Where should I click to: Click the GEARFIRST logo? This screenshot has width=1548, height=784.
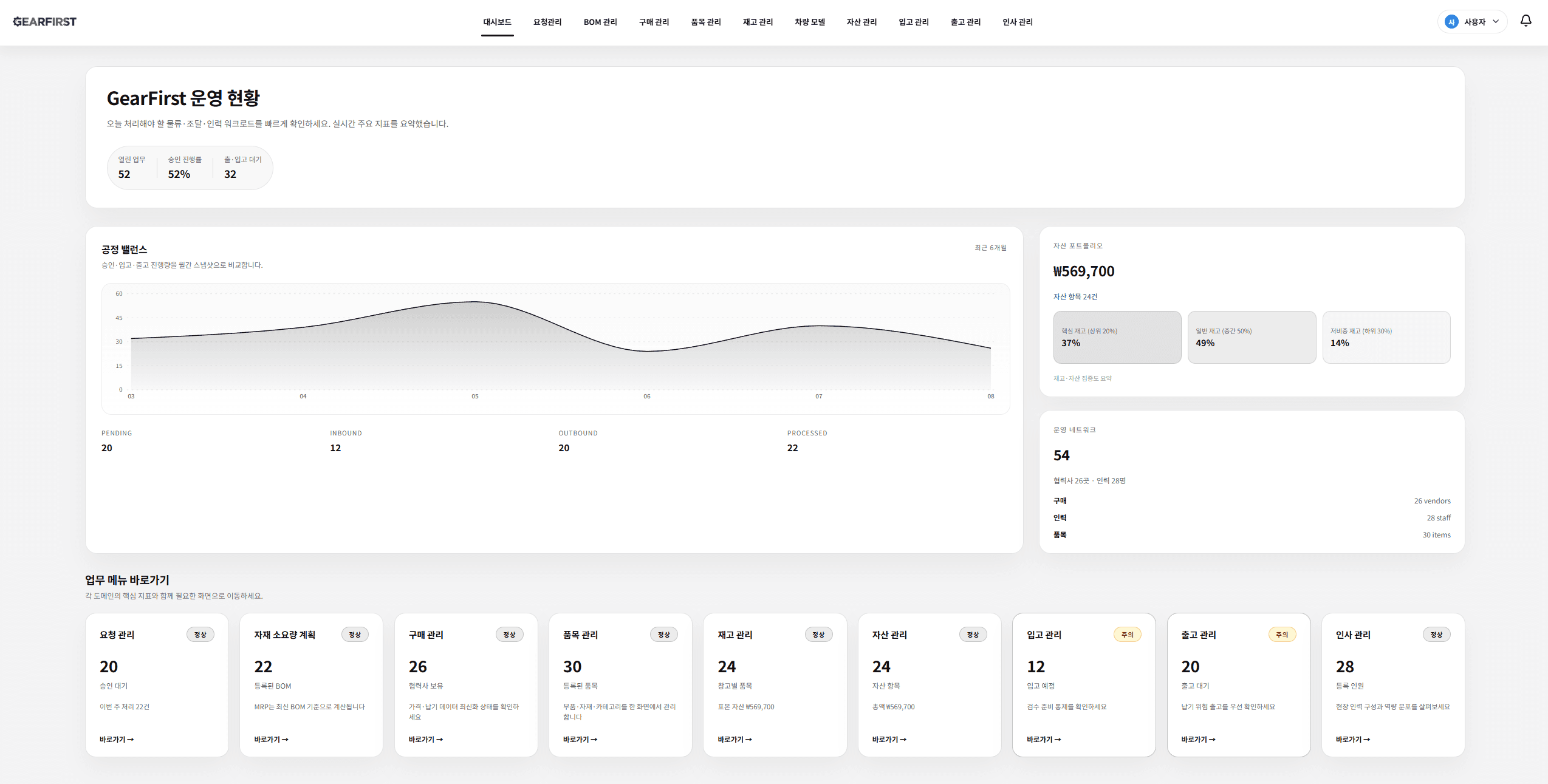[x=45, y=22]
